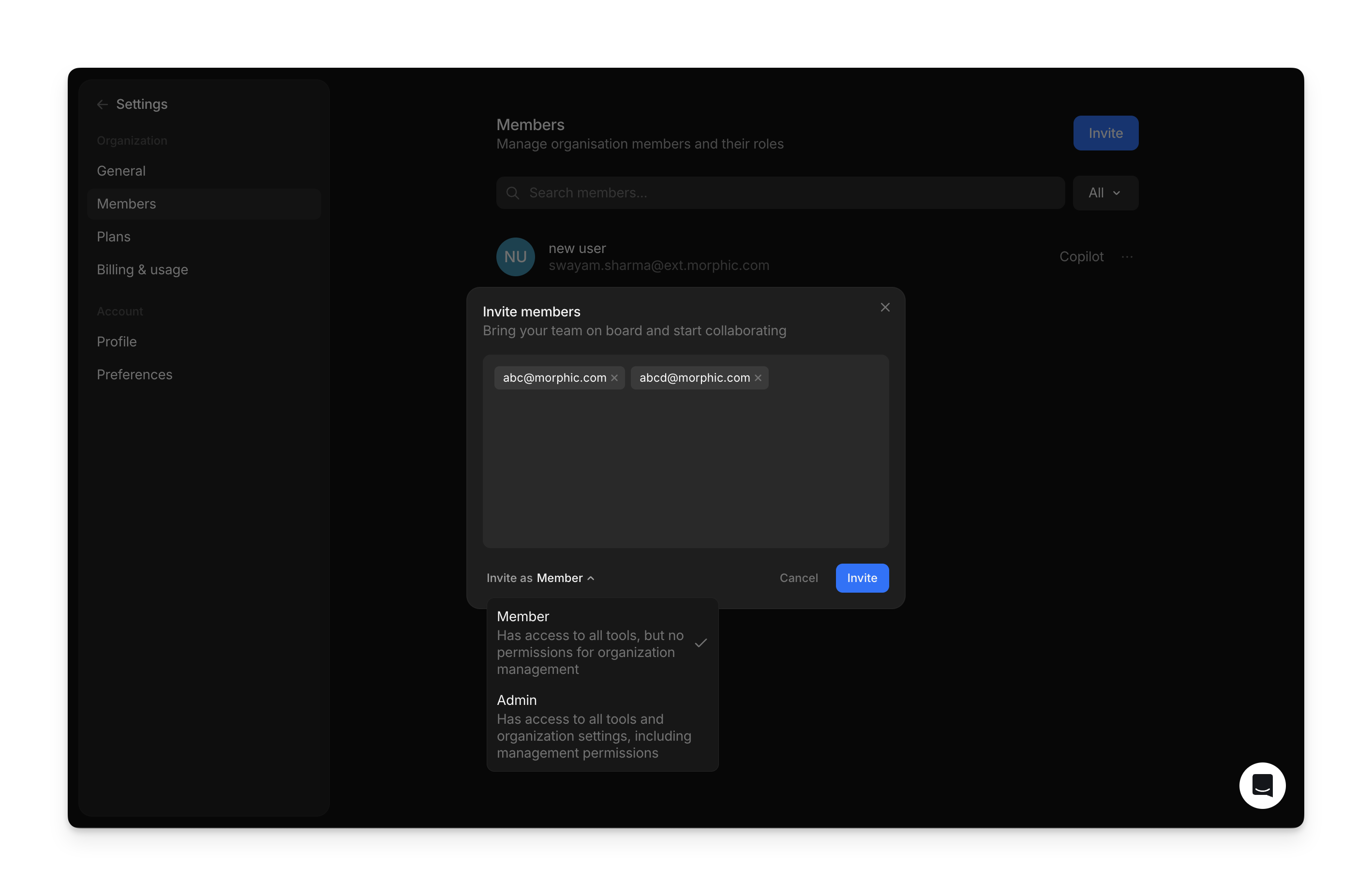Open General settings in sidebar

tap(121, 171)
